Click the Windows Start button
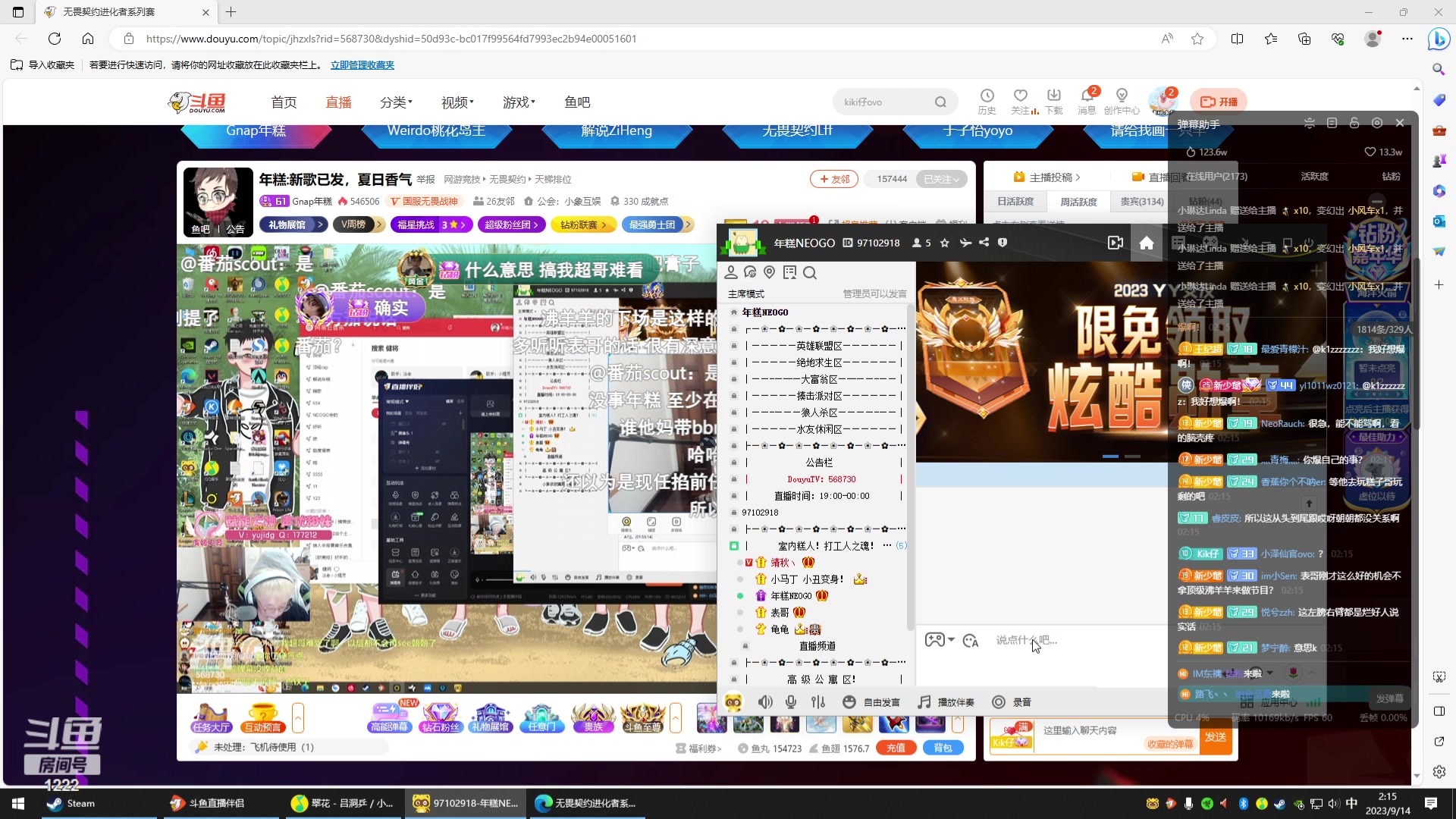The height and width of the screenshot is (819, 1456). click(18, 803)
